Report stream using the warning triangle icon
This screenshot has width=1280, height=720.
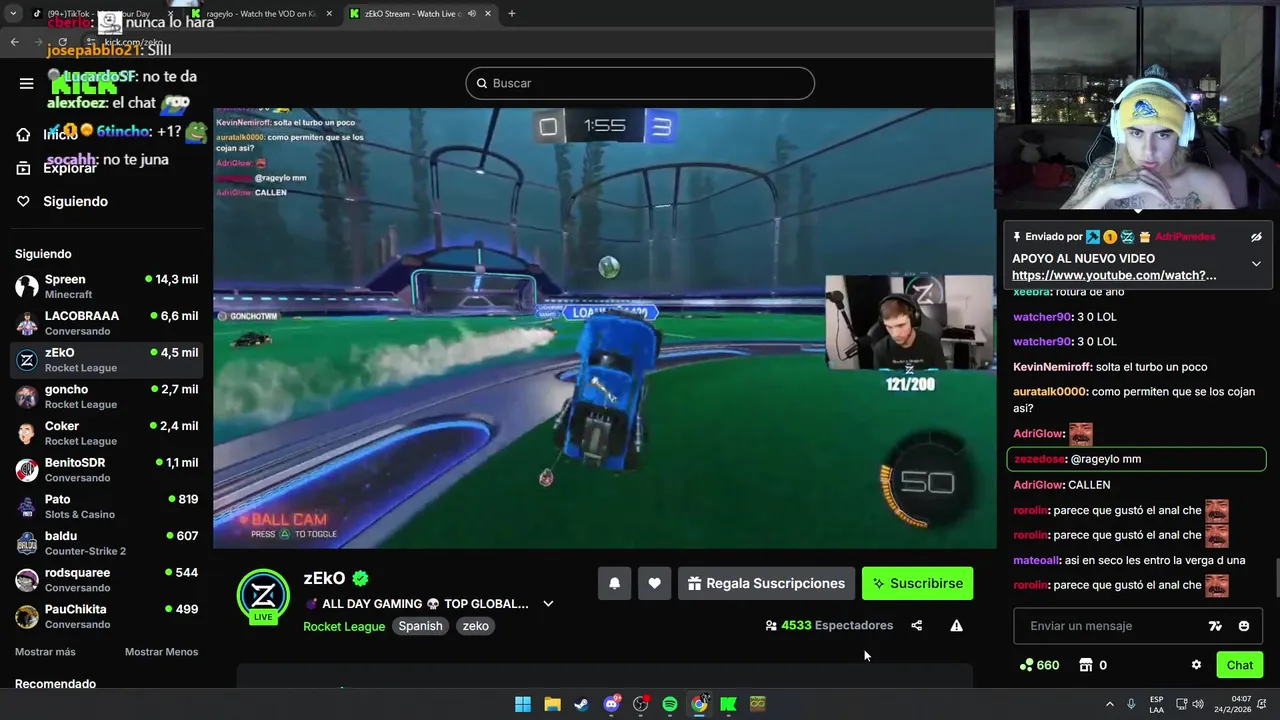pyautogui.click(x=956, y=626)
